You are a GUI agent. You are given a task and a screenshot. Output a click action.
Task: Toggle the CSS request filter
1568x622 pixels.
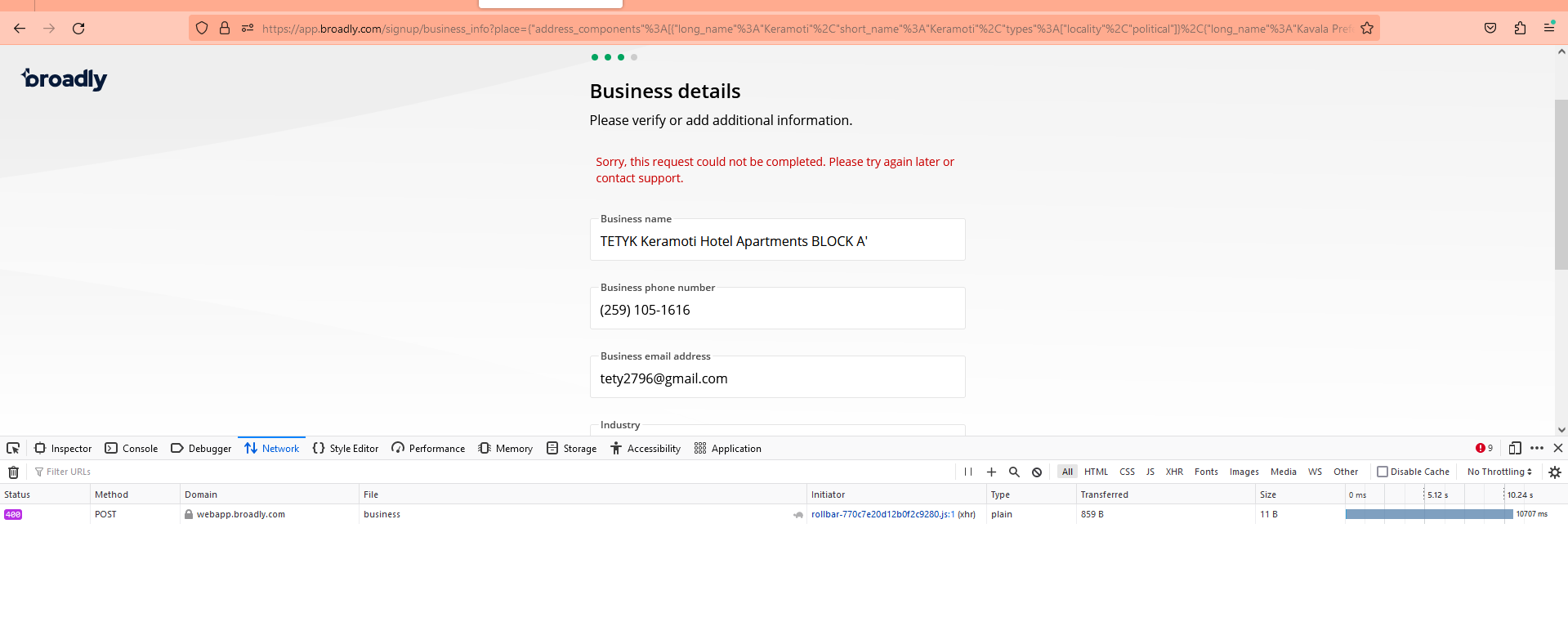click(1127, 472)
